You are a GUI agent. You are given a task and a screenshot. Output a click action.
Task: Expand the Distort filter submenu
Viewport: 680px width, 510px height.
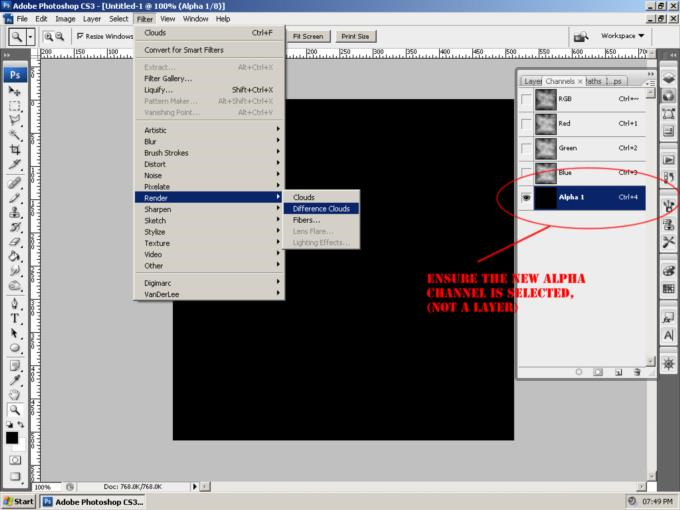tap(211, 164)
